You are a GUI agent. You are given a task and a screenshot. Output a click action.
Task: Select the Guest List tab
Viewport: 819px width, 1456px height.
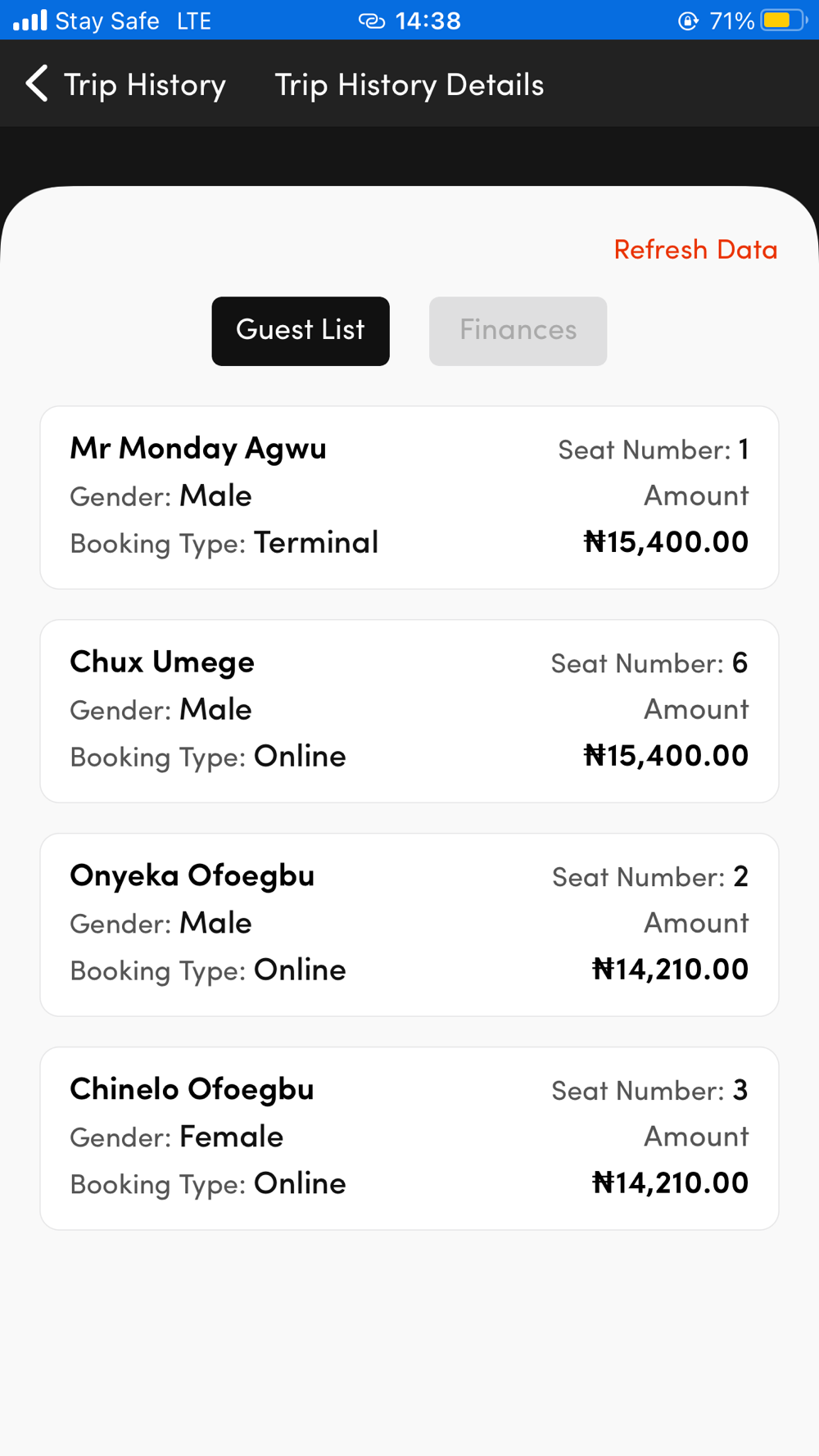tap(301, 331)
